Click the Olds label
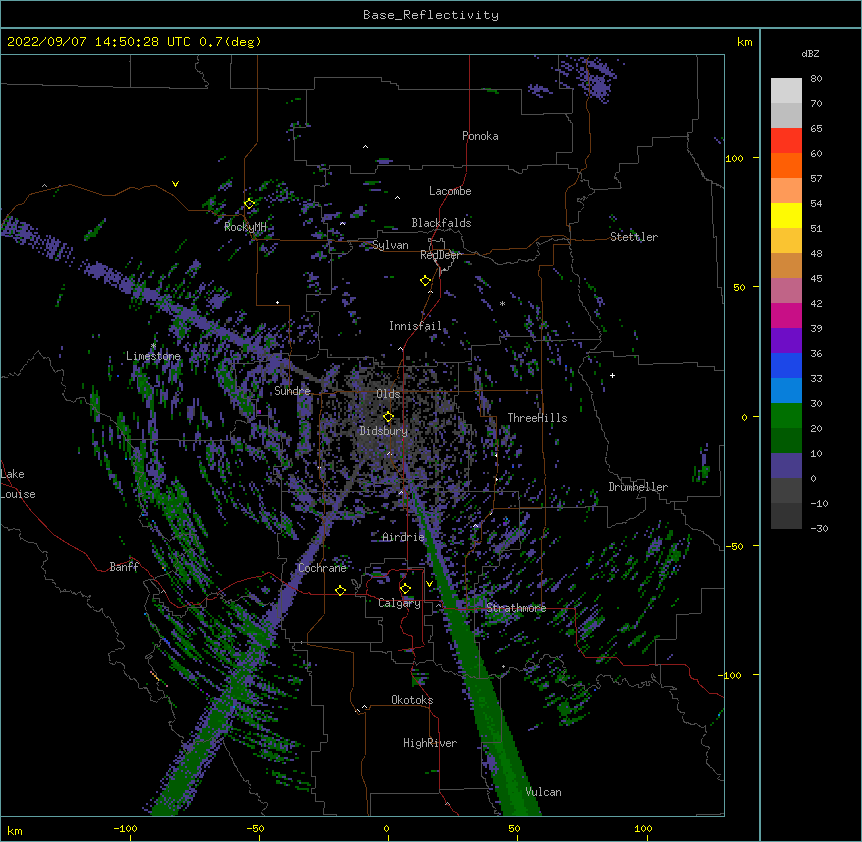862x842 pixels. click(x=388, y=394)
